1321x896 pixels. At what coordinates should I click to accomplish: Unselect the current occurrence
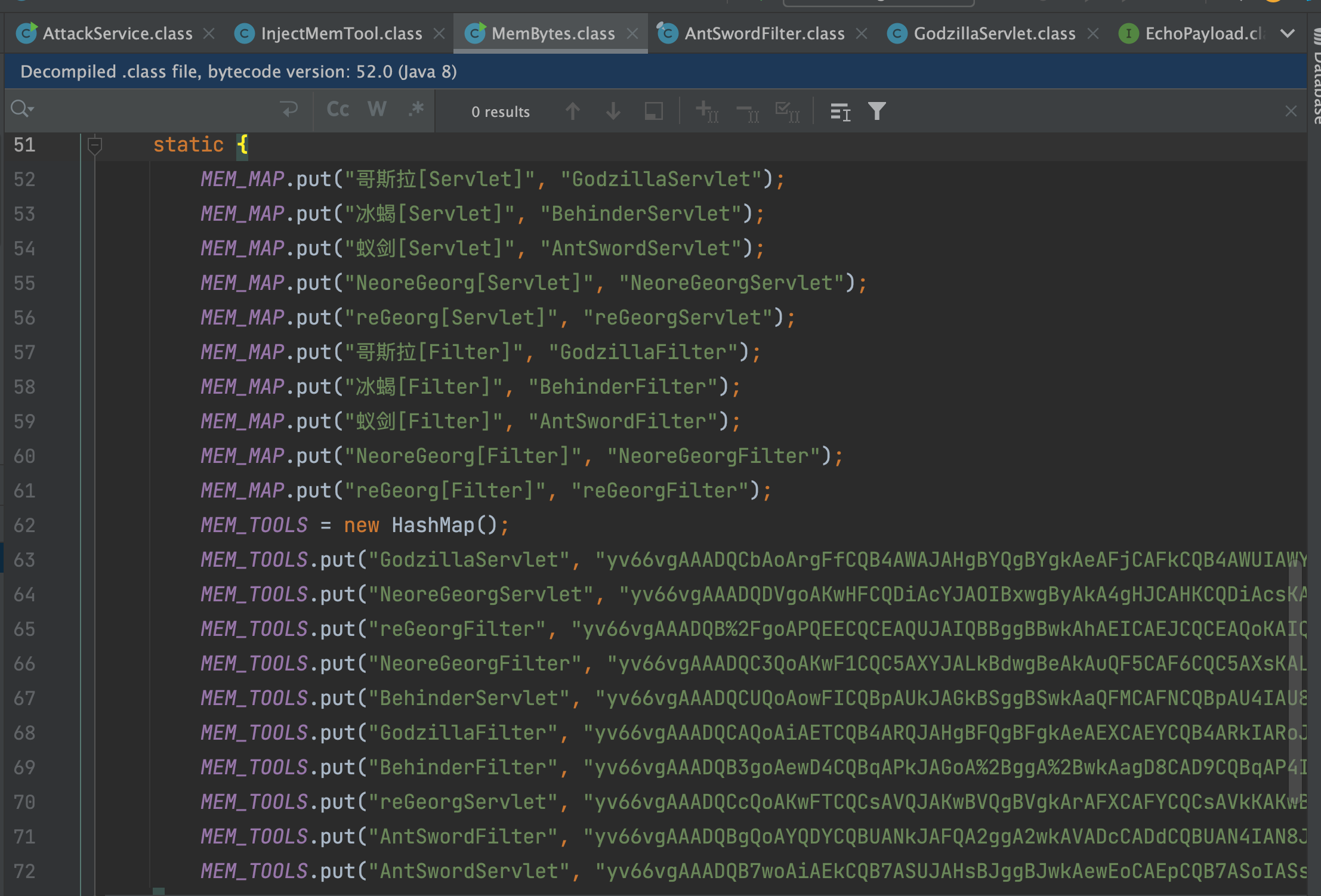(x=748, y=111)
